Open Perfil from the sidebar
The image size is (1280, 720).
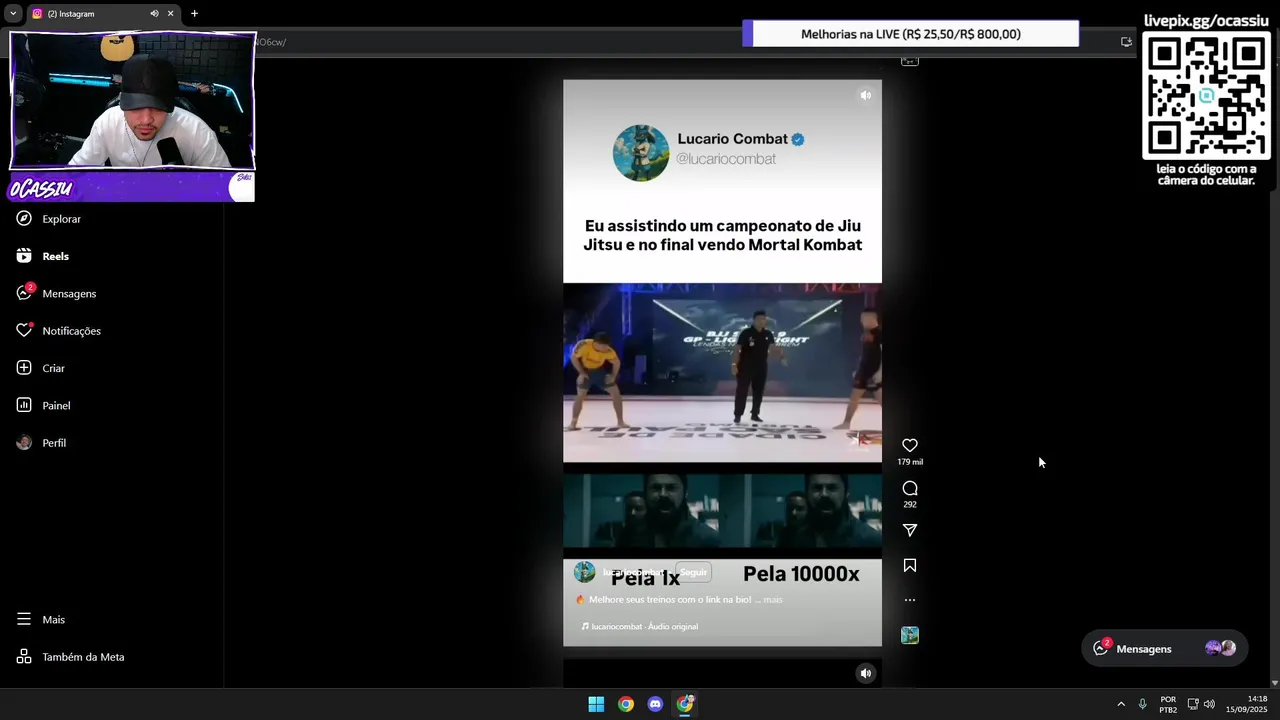tap(41, 443)
